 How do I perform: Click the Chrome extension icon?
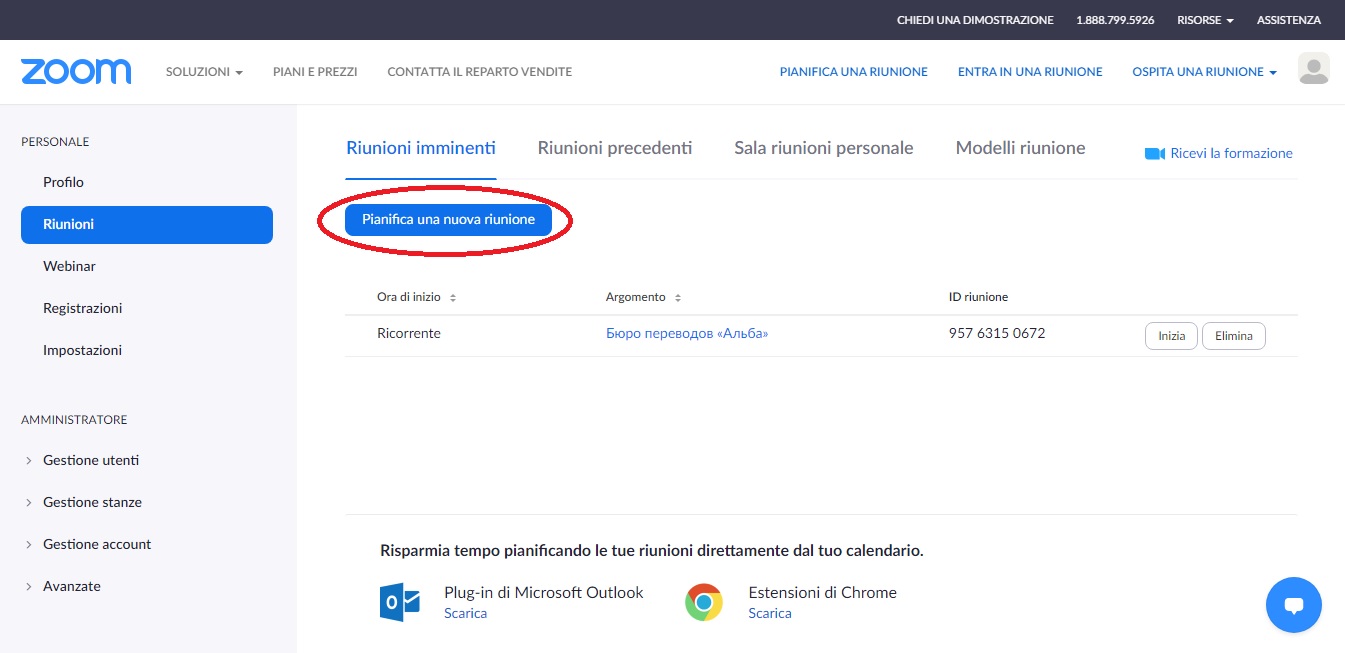click(704, 602)
